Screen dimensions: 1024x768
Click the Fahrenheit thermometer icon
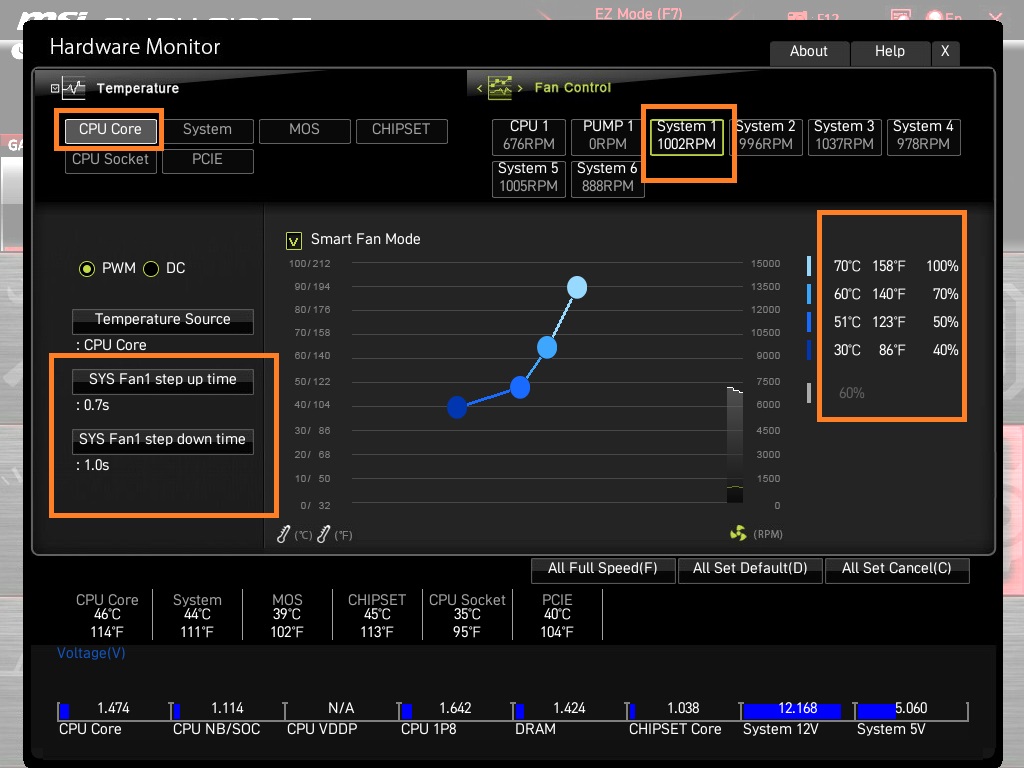click(x=323, y=534)
